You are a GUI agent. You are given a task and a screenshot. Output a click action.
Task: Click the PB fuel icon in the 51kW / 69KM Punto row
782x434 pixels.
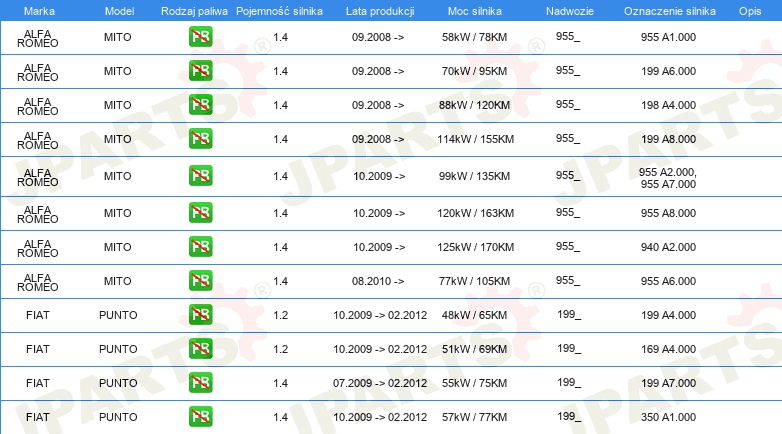(200, 348)
